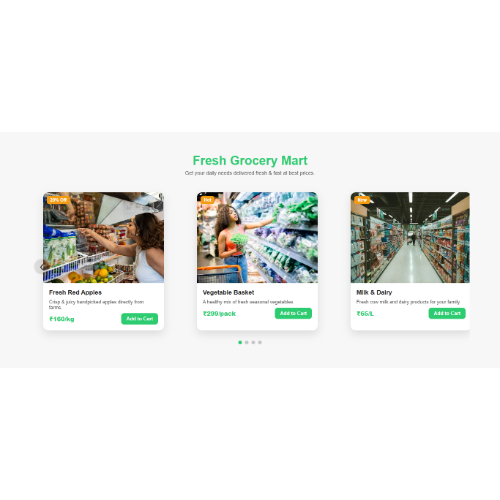This screenshot has height=500, width=500.
Task: Click the previous slide arrow on carousel
Action: 40,267
